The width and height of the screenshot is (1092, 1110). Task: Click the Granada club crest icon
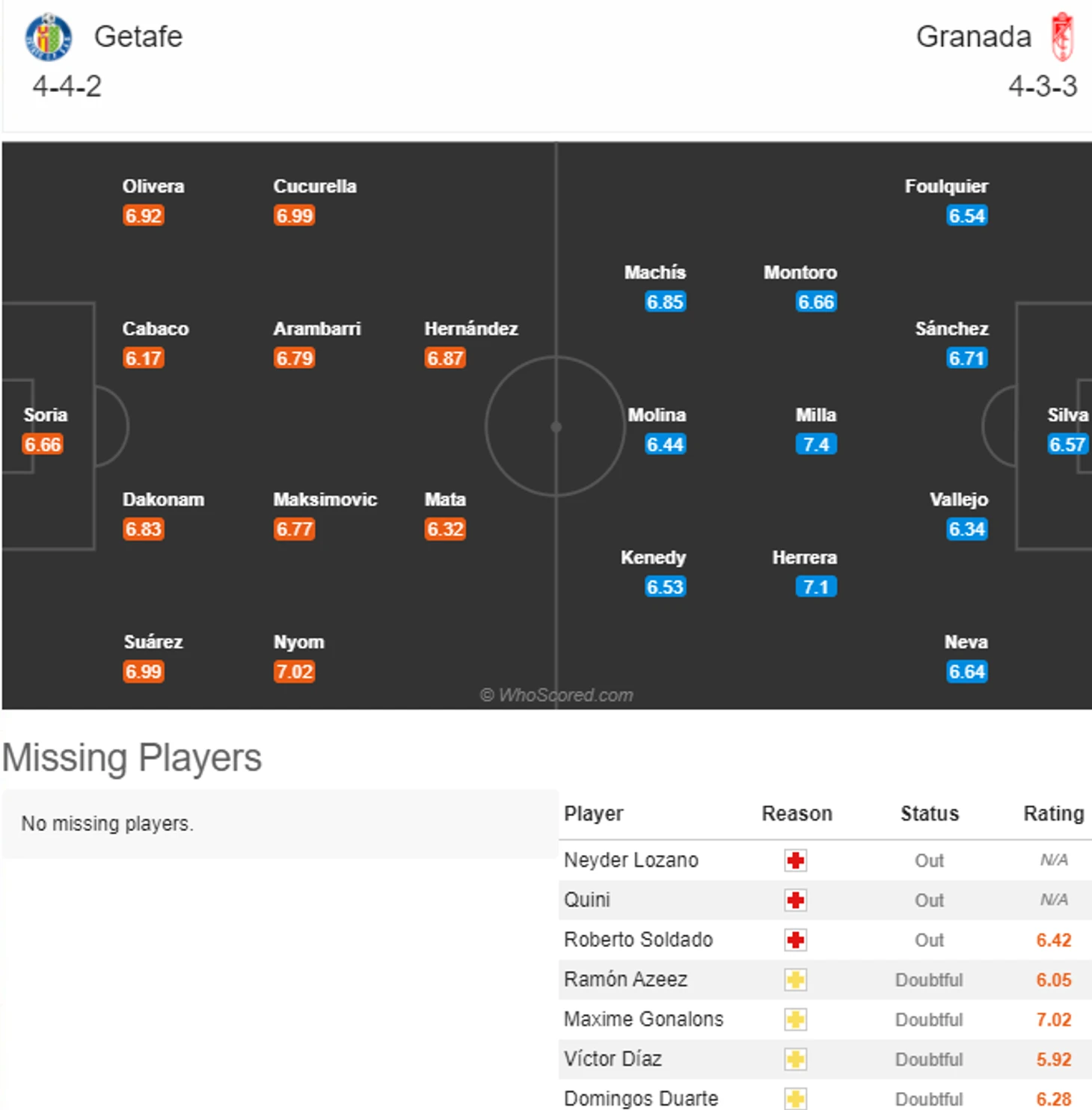[1062, 37]
